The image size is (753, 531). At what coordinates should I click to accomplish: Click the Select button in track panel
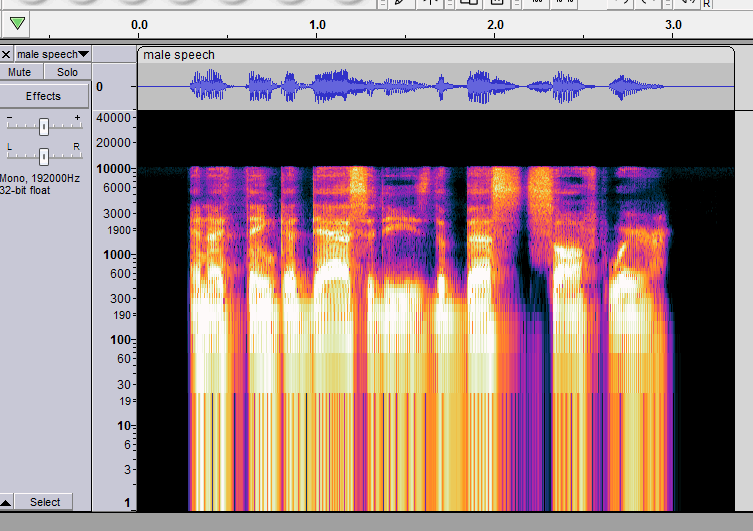44,502
